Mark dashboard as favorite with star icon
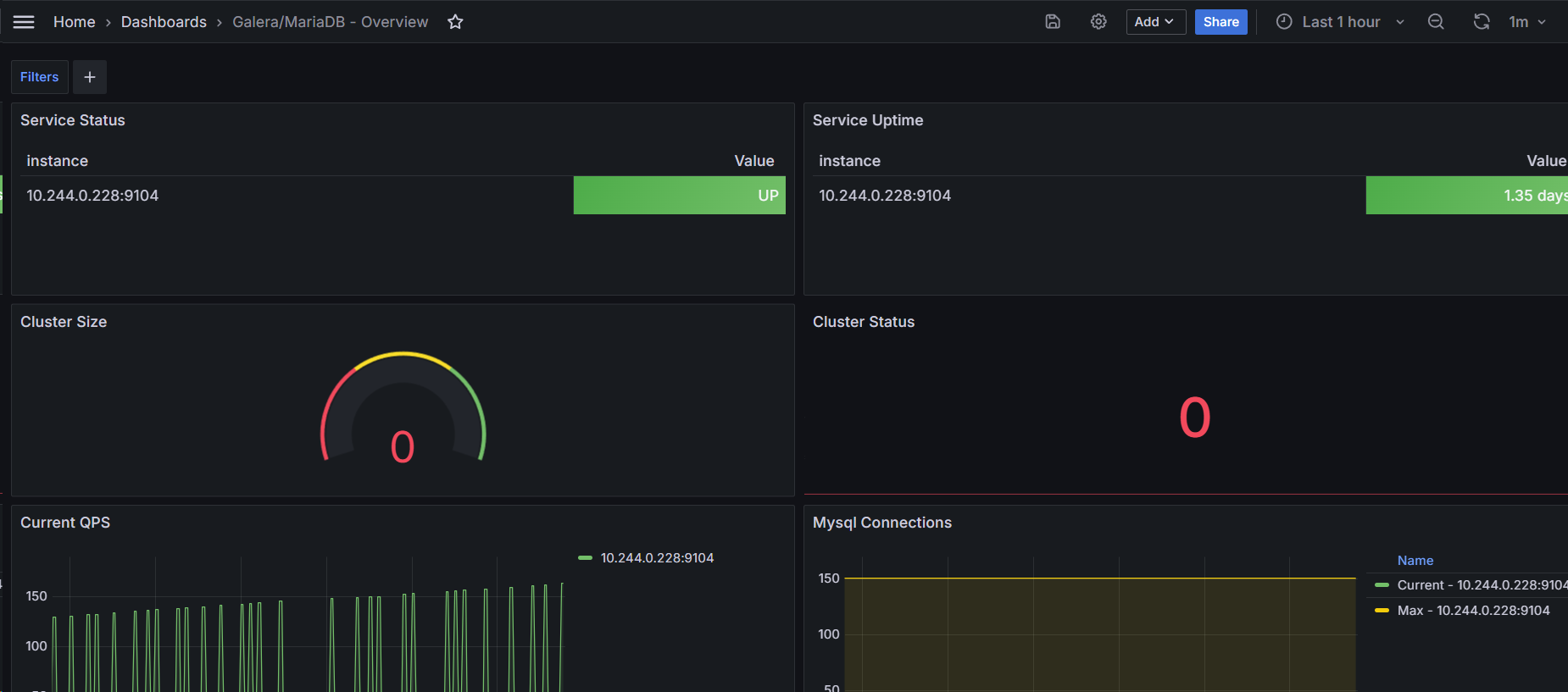The height and width of the screenshot is (692, 1568). (x=455, y=22)
